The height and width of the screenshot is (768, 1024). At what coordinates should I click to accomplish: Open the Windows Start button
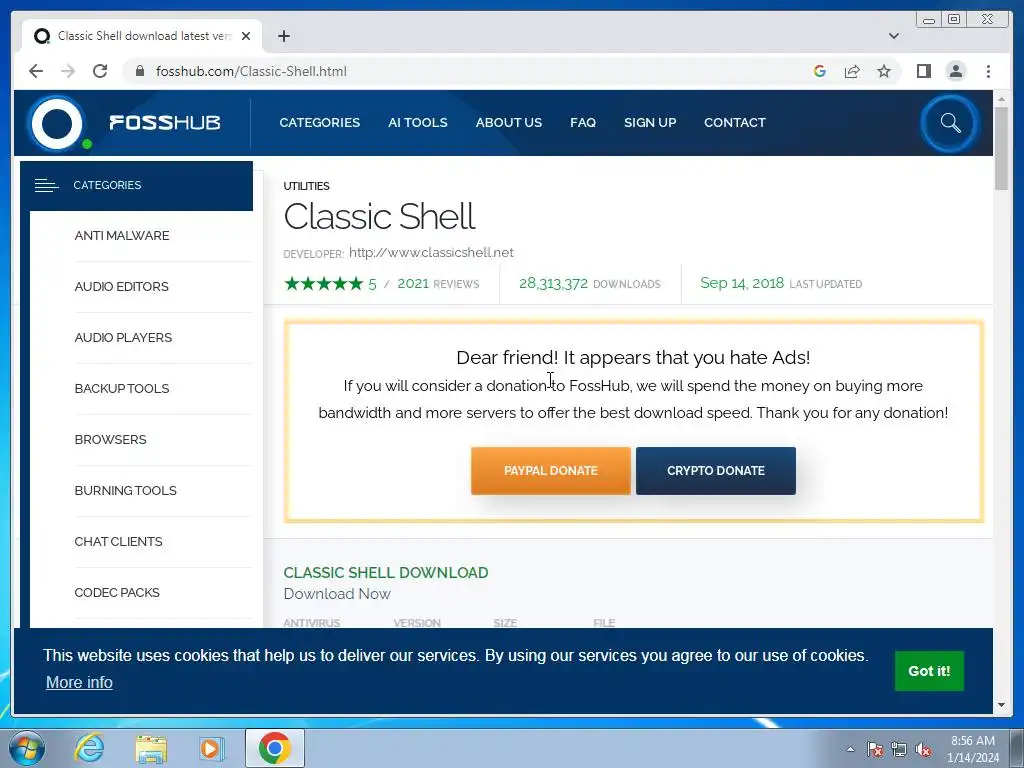pyautogui.click(x=27, y=748)
